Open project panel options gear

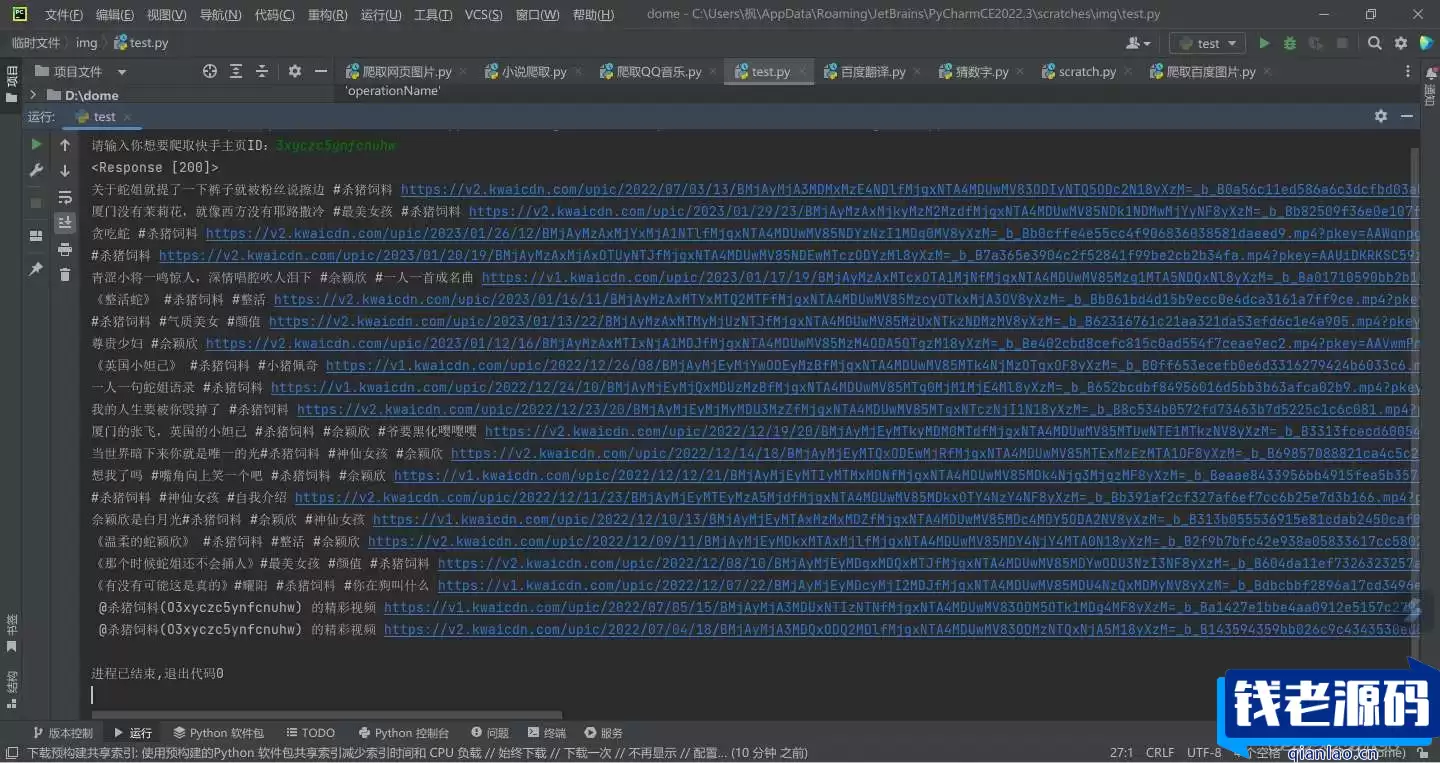pos(295,71)
